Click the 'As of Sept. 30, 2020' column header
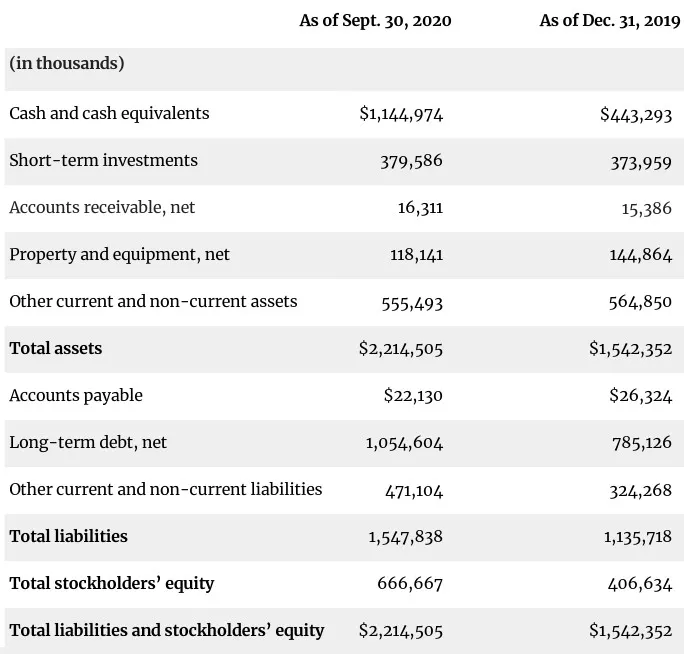This screenshot has width=684, height=654. pos(375,21)
